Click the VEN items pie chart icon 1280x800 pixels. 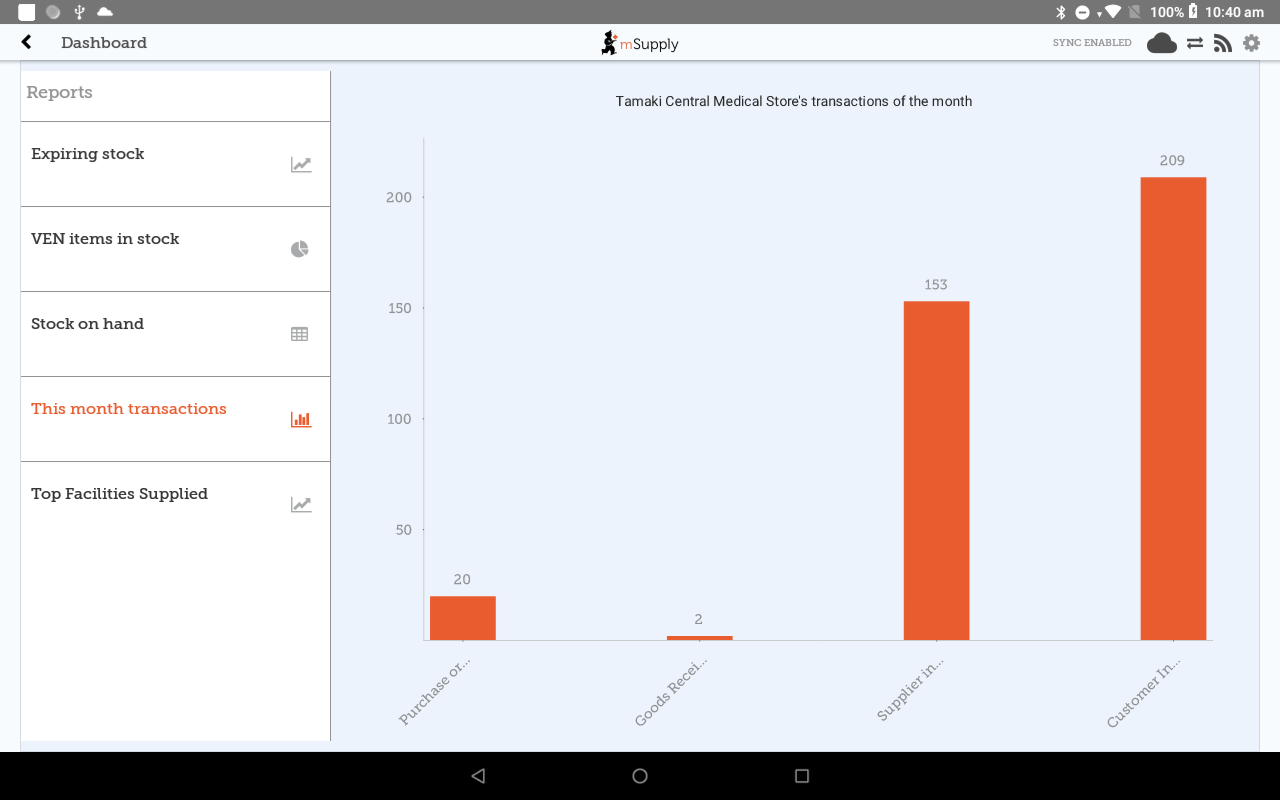coord(300,249)
